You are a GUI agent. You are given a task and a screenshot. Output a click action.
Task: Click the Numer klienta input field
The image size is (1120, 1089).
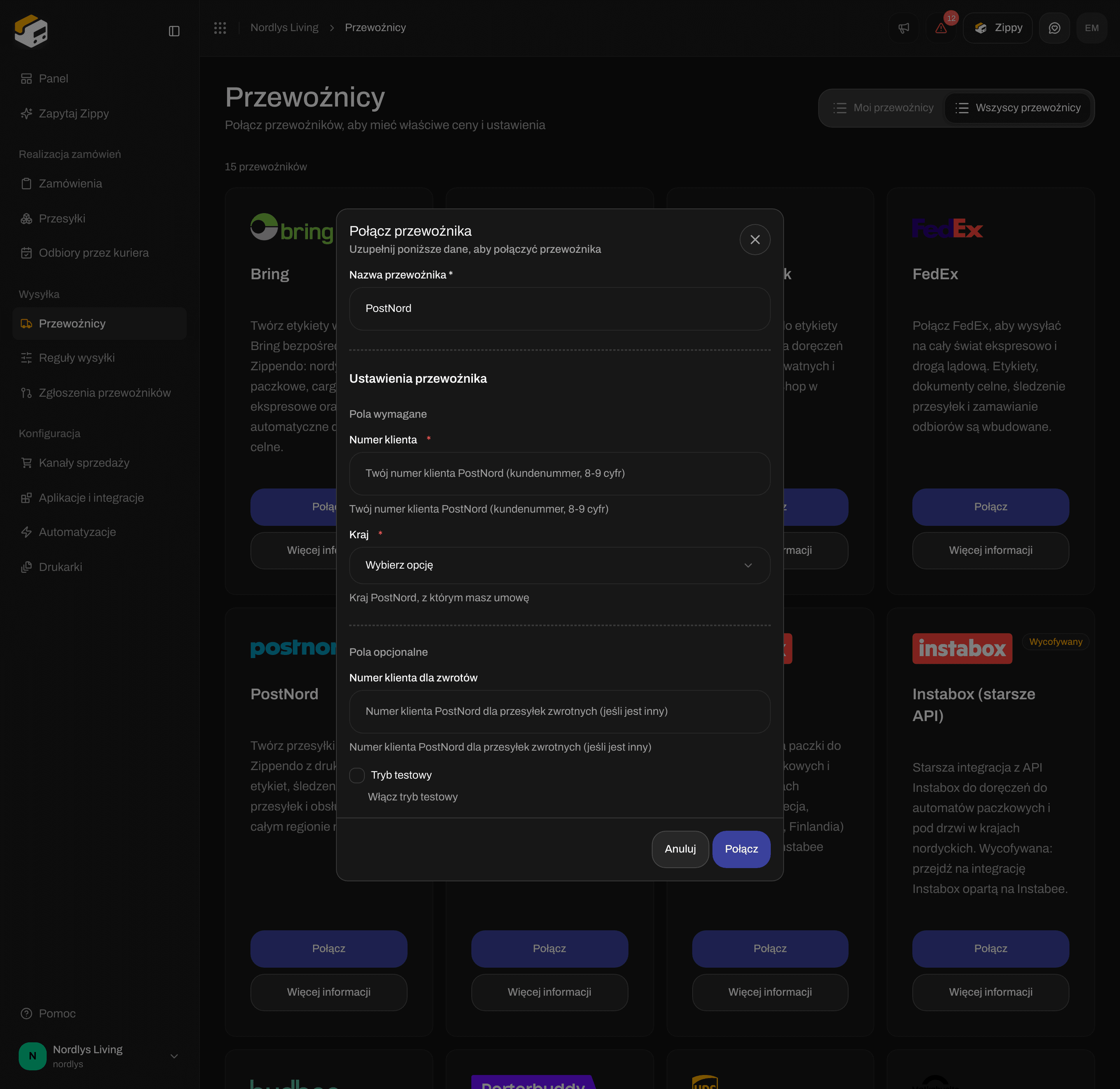tap(560, 474)
